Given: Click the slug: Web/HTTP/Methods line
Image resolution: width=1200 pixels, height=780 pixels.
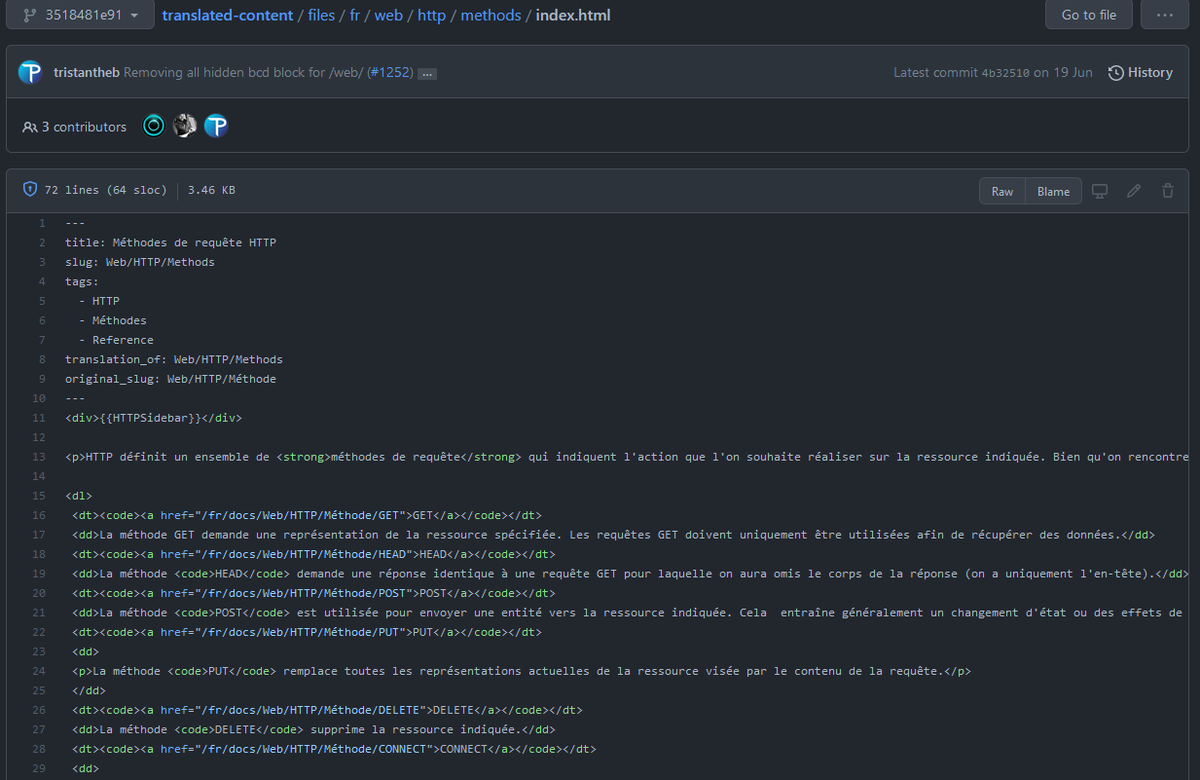Looking at the screenshot, I should (x=140, y=262).
